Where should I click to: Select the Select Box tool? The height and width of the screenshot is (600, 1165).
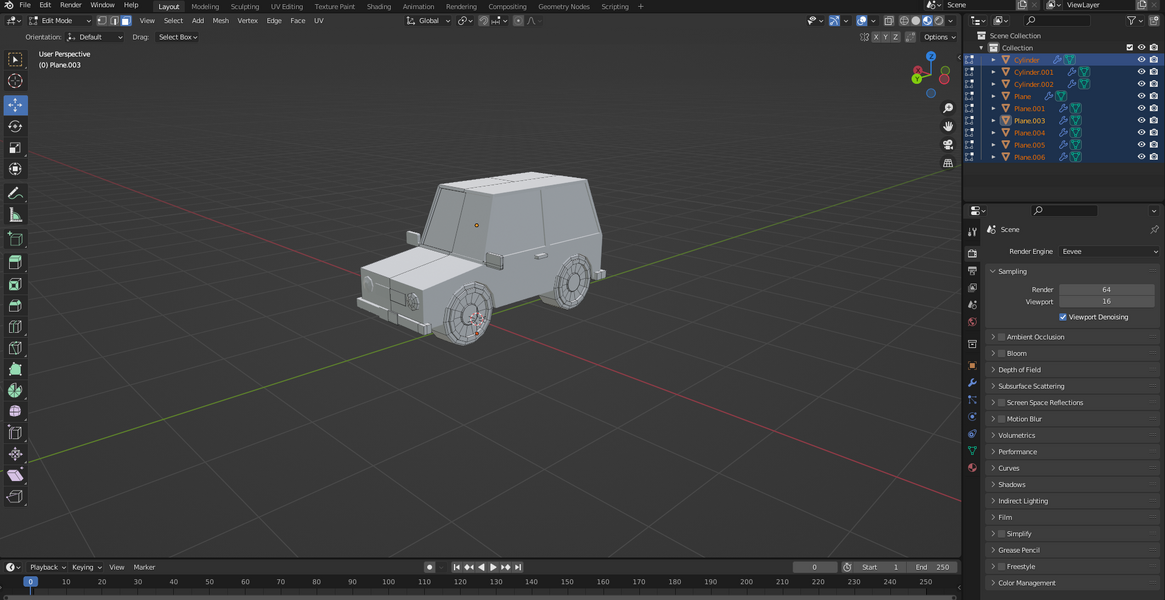point(15,59)
